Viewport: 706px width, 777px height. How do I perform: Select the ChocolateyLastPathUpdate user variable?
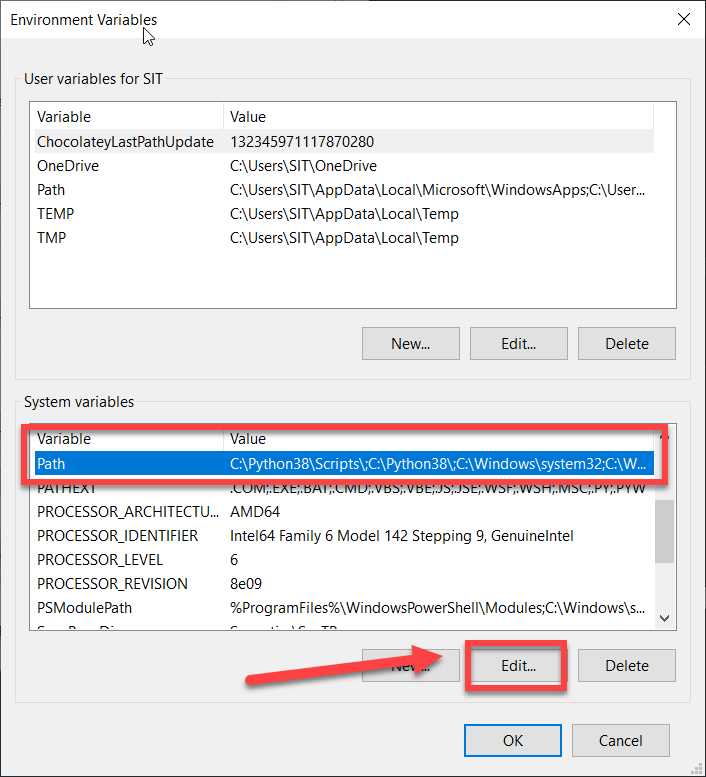pyautogui.click(x=344, y=142)
